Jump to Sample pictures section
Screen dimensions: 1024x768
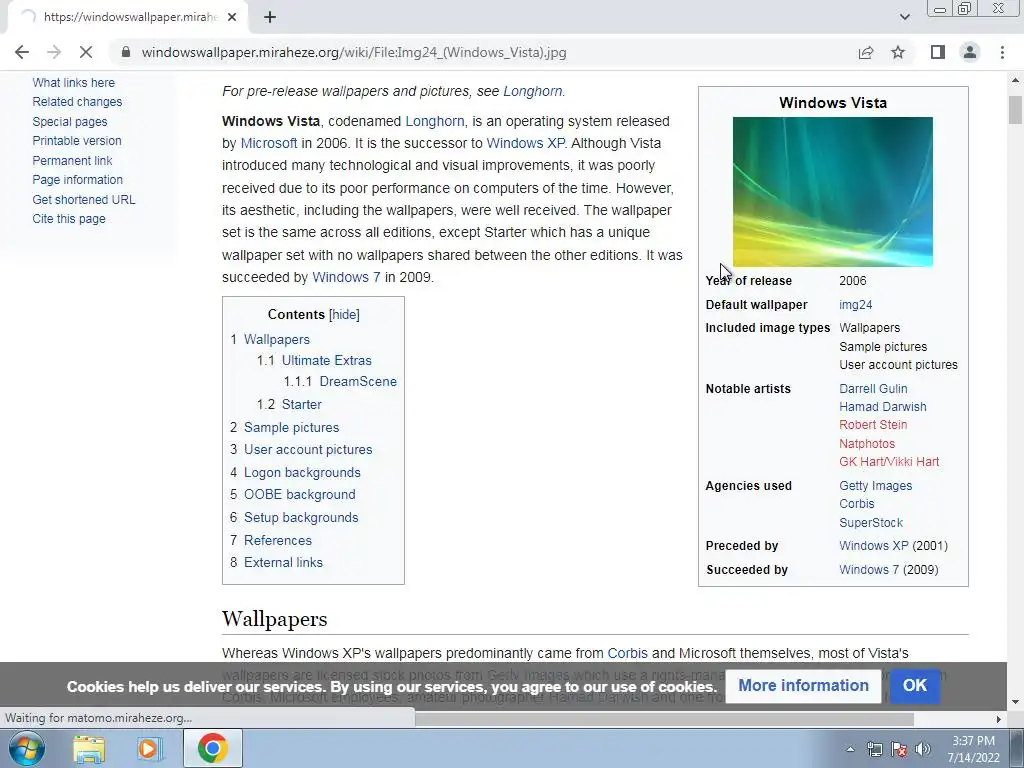pyautogui.click(x=291, y=428)
